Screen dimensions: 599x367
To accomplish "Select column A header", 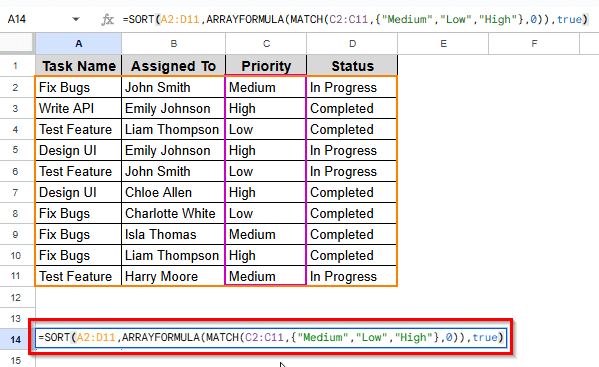I will pos(79,44).
